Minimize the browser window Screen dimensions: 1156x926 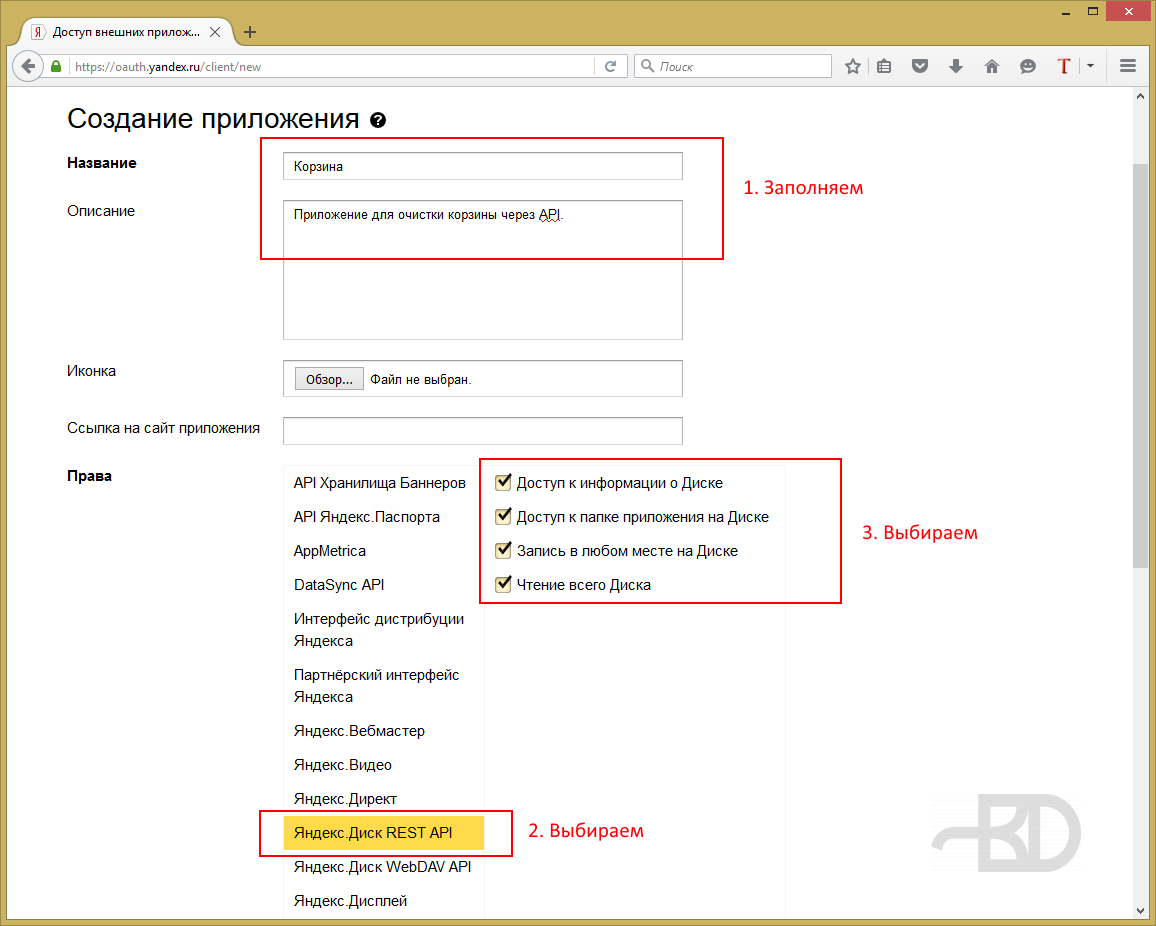[x=1066, y=12]
